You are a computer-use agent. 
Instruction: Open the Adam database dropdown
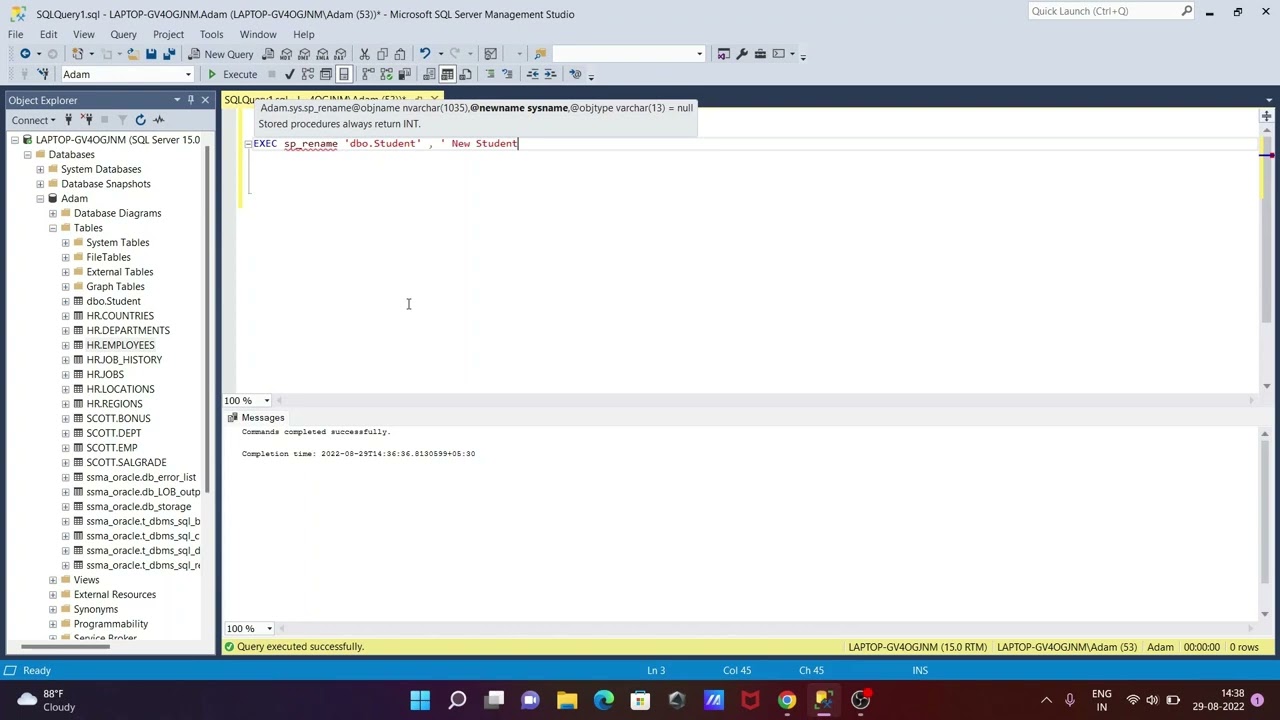(x=188, y=74)
